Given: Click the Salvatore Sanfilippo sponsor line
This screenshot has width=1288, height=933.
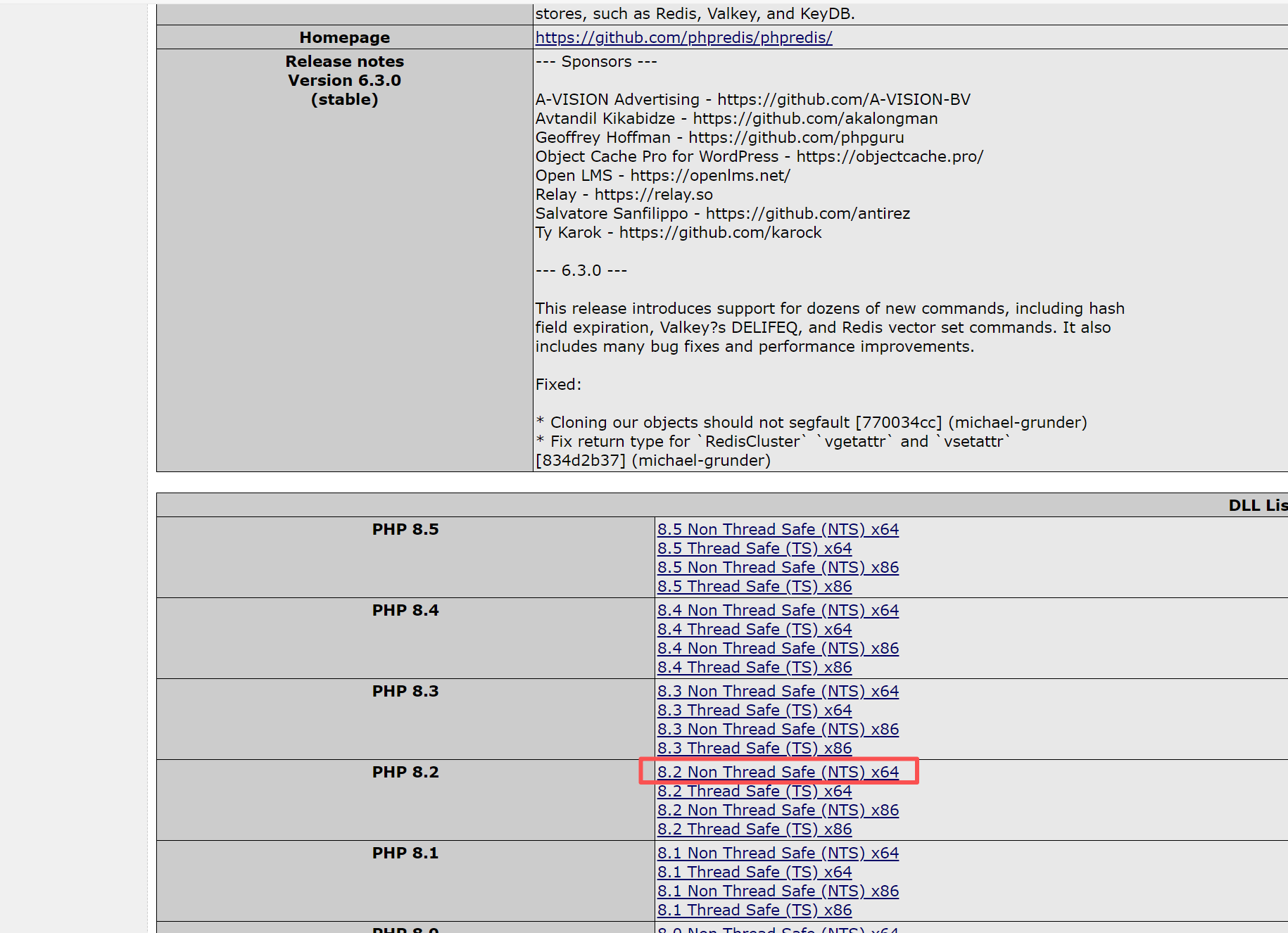Looking at the screenshot, I should [723, 213].
